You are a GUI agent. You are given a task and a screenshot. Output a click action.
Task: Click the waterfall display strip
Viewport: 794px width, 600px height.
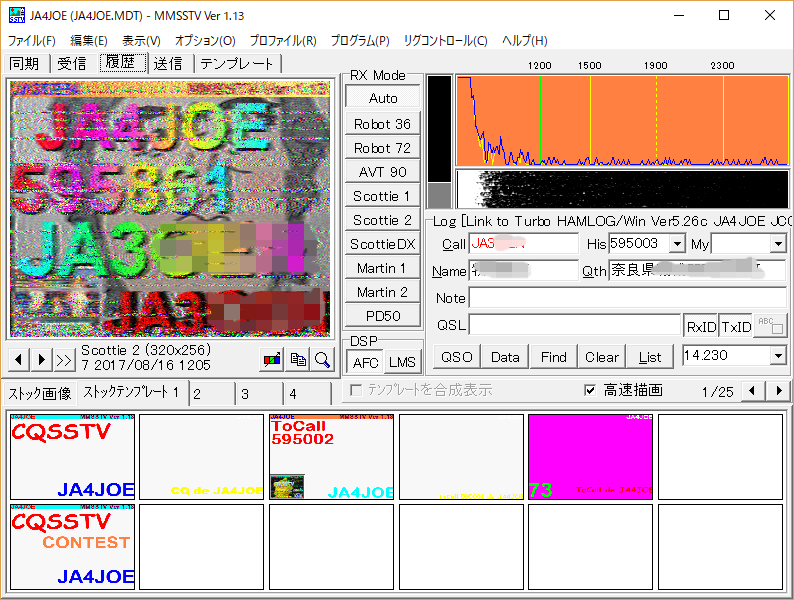pyautogui.click(x=623, y=189)
